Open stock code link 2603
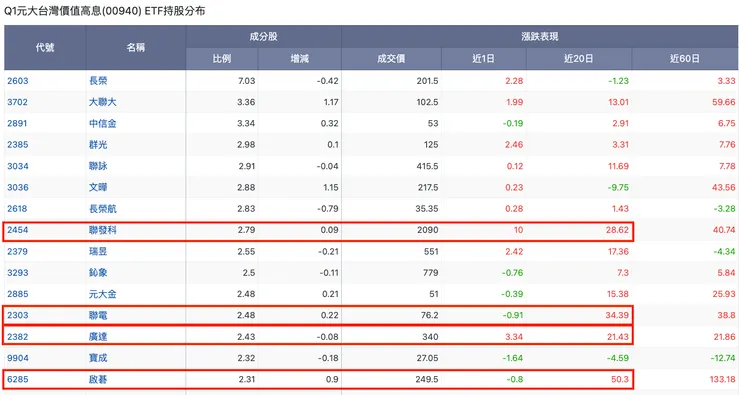 pyautogui.click(x=17, y=81)
